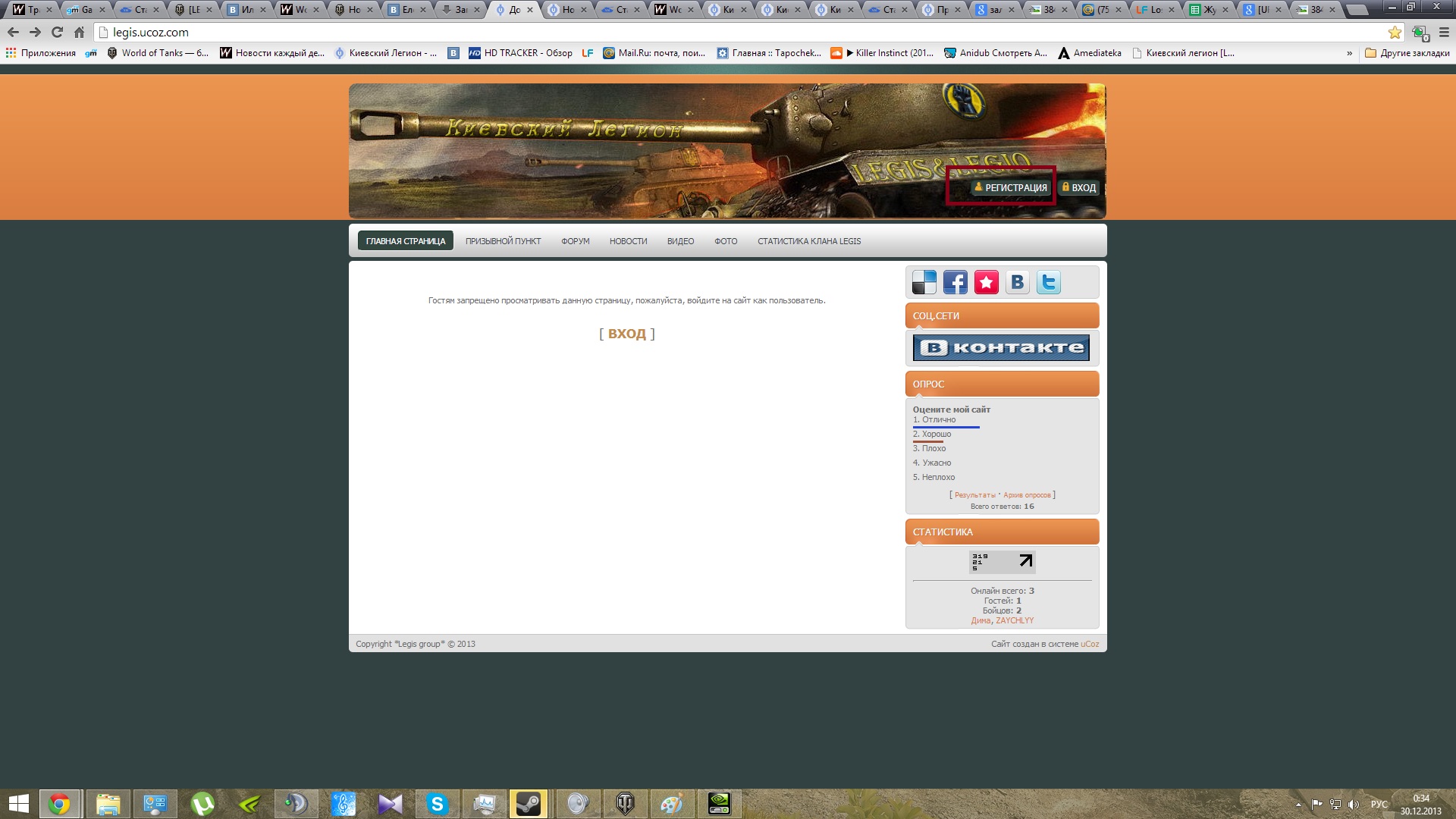Open the Anidub bookmark
1456x819 pixels.
(996, 53)
